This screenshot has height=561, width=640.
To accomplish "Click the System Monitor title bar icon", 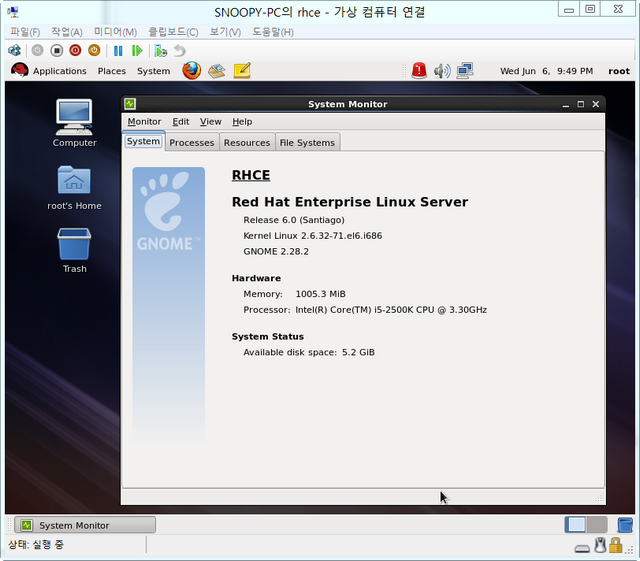I will 130,104.
